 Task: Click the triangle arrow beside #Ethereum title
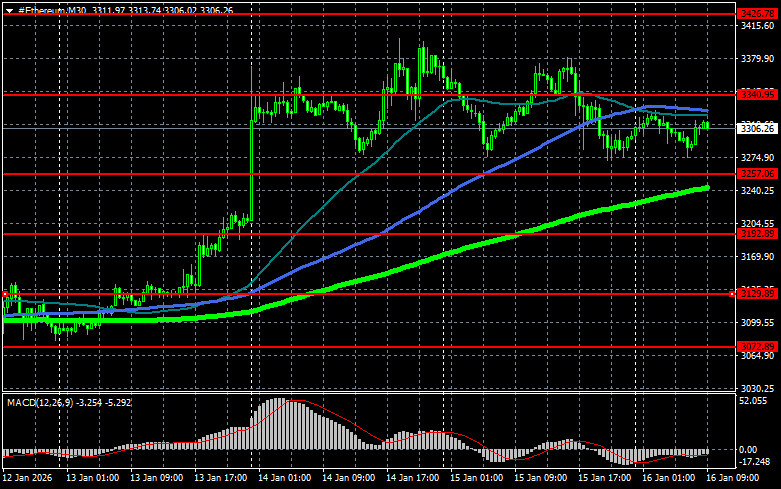coord(7,9)
